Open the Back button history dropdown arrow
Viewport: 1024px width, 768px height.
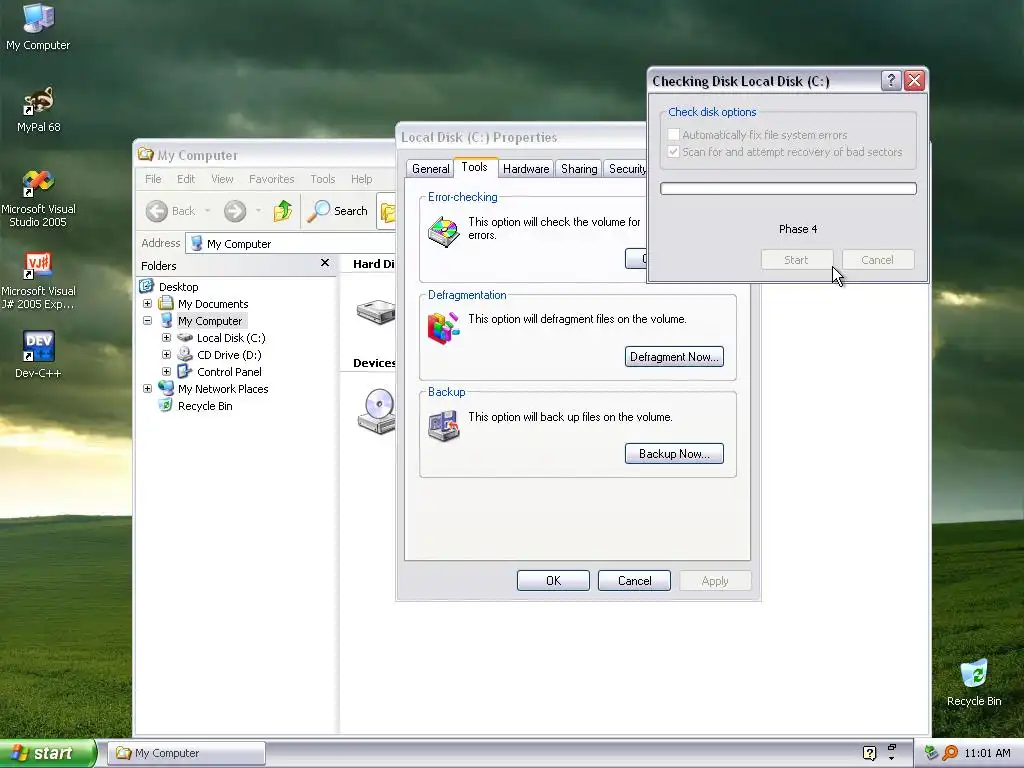[207, 211]
